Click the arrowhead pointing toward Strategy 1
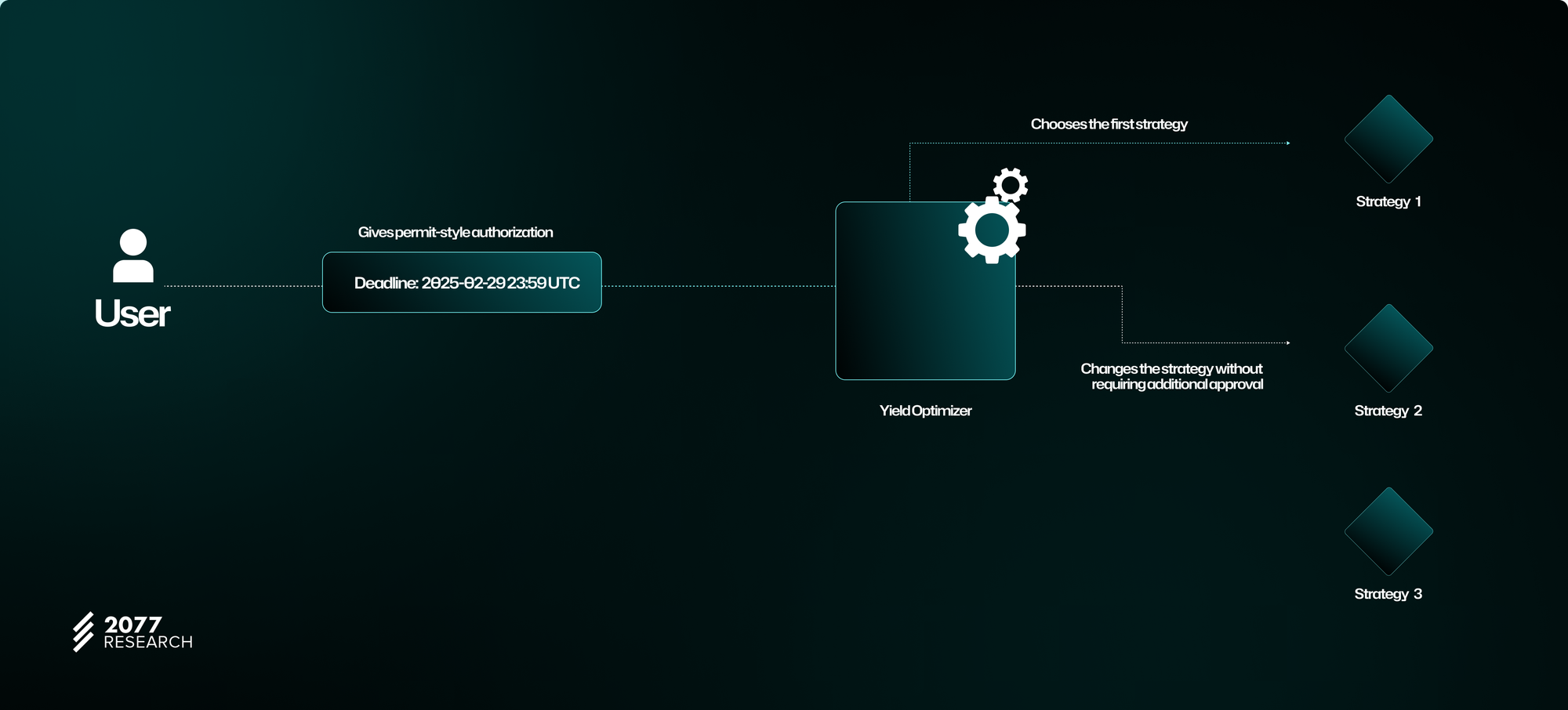Image resolution: width=1568 pixels, height=710 pixels. [1288, 143]
